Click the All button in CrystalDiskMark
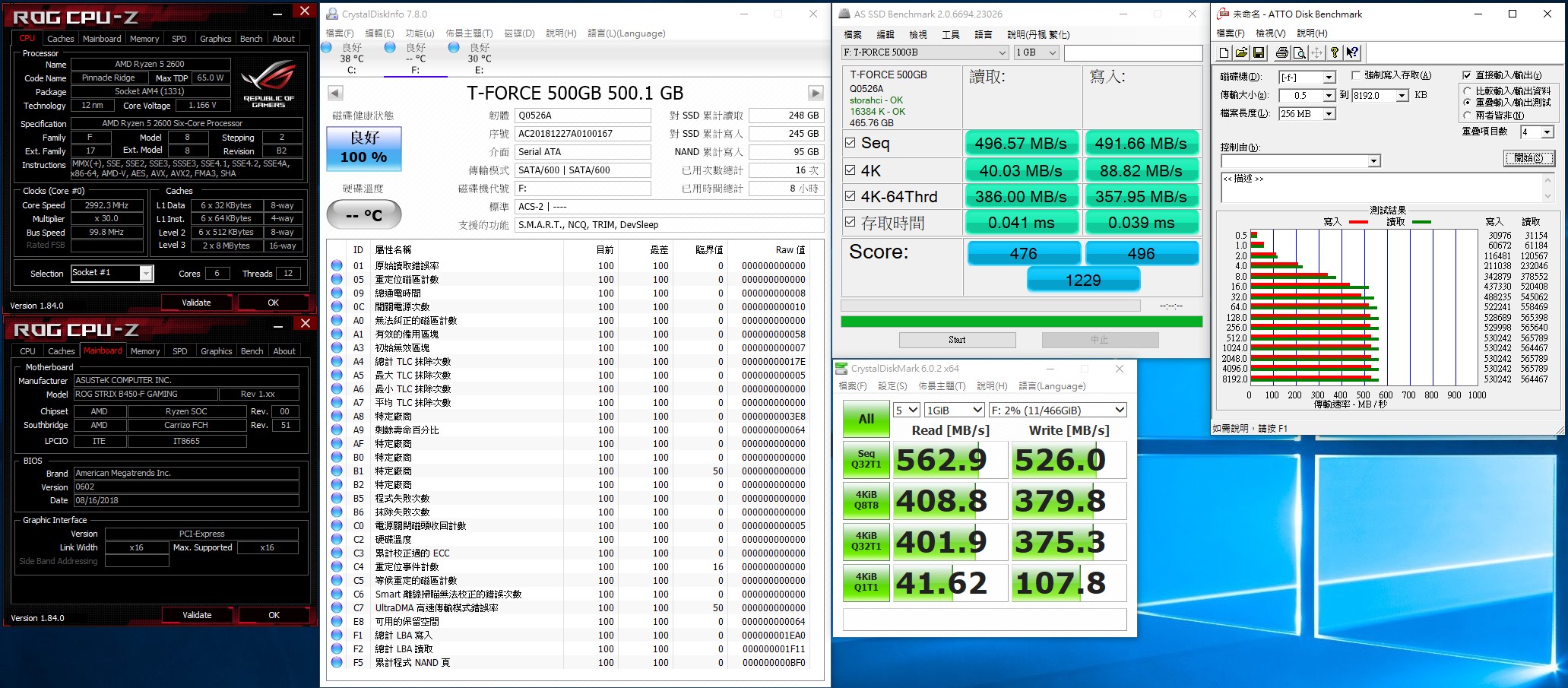The image size is (1568, 688). (x=866, y=419)
